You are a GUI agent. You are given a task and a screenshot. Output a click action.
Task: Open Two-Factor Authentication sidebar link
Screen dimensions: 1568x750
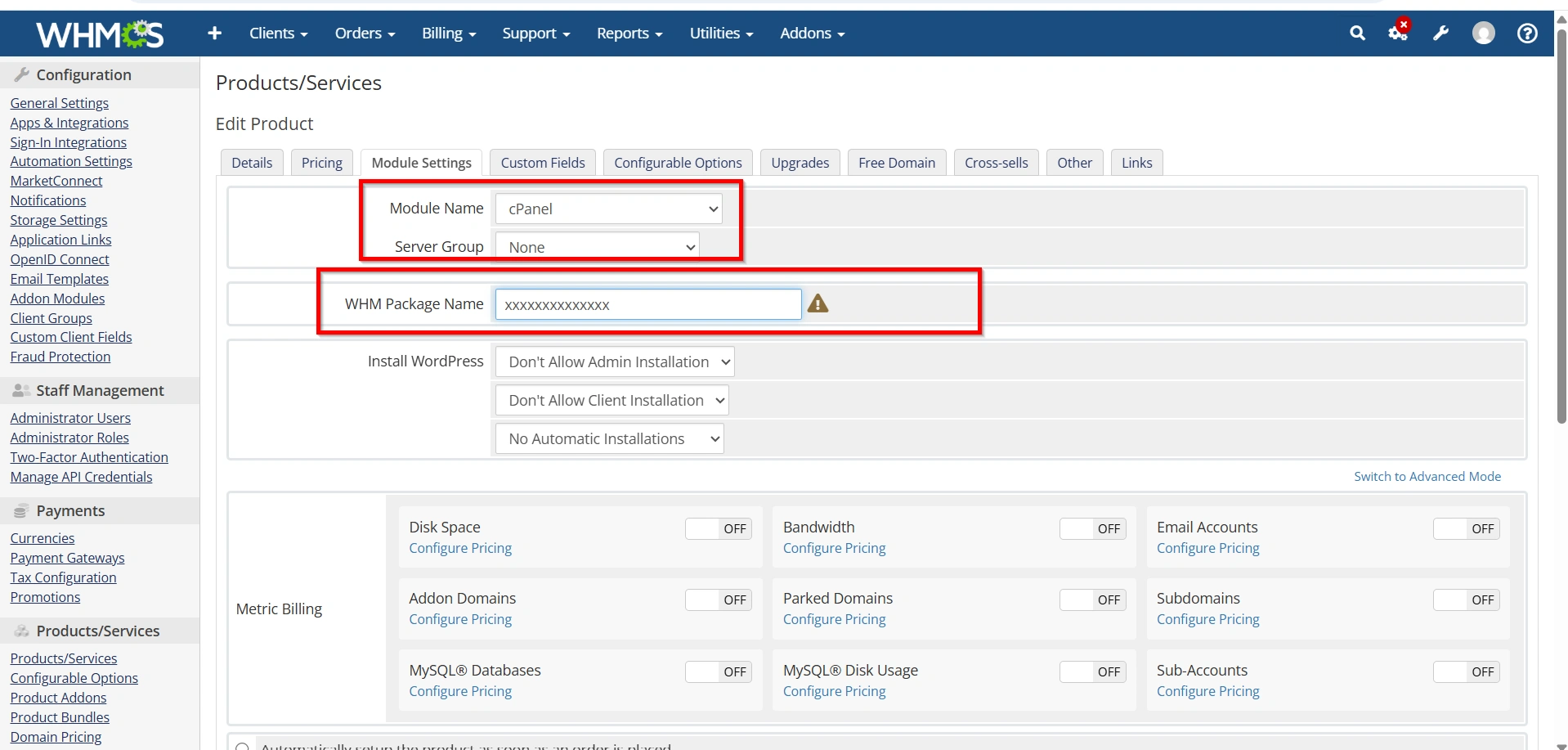(89, 457)
